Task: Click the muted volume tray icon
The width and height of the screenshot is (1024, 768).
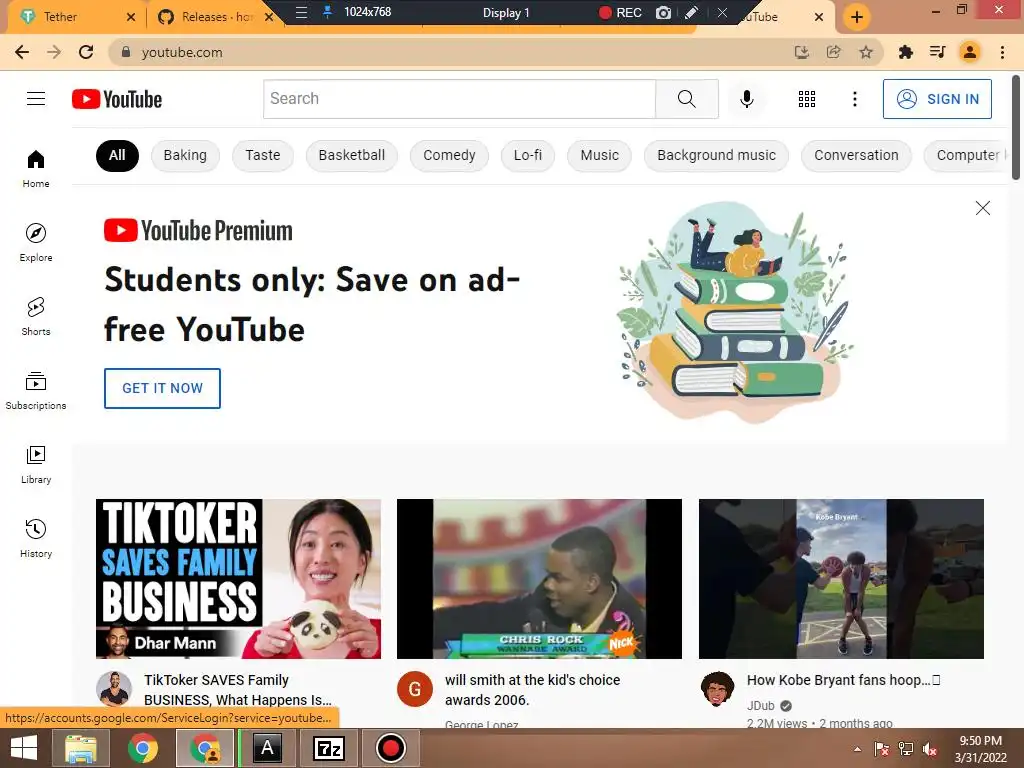Action: click(x=929, y=749)
